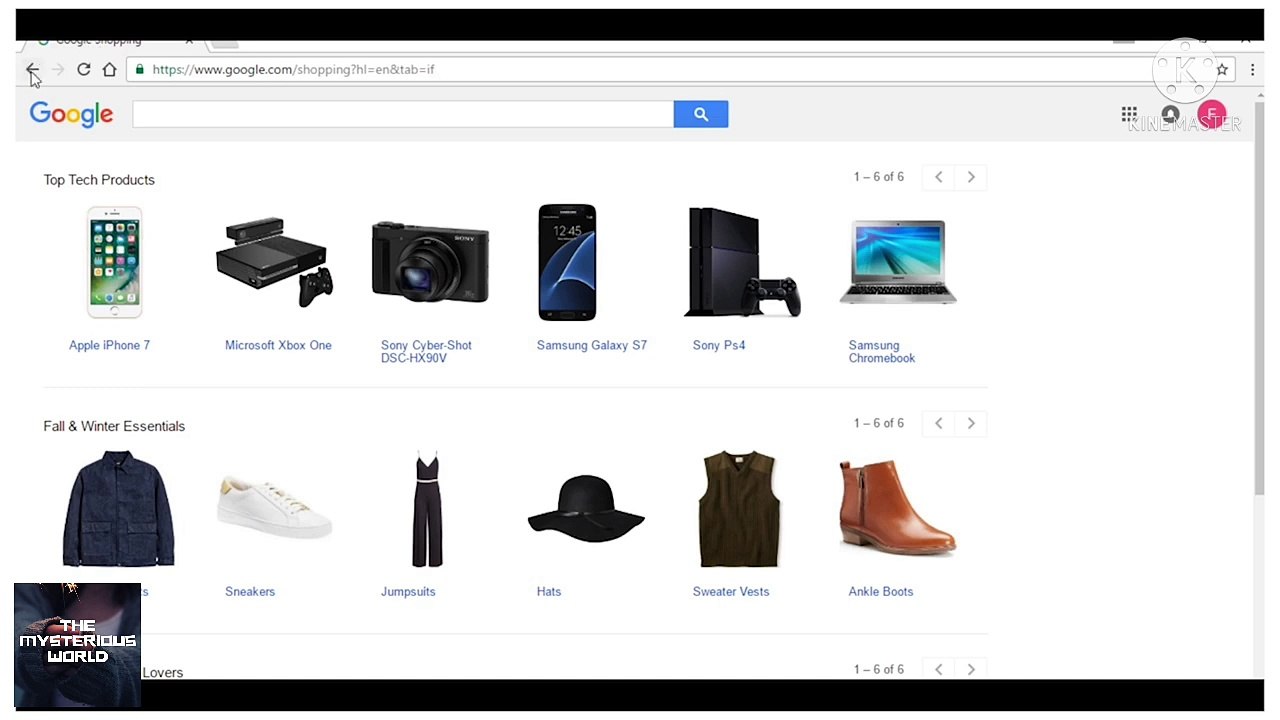Show next Fall & Winter Essentials page
1280x720 pixels.
click(971, 423)
